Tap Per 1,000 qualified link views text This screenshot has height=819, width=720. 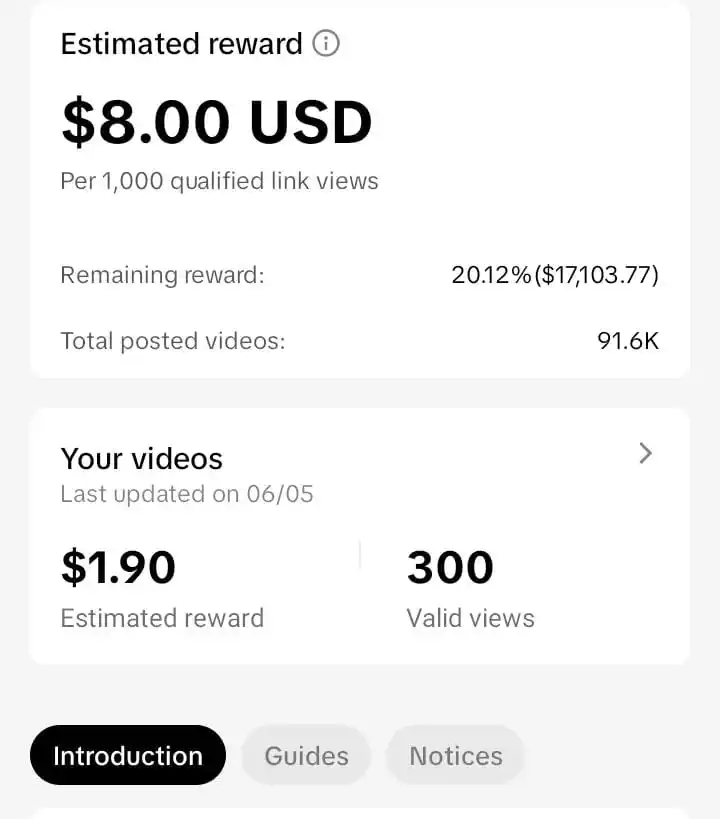[219, 181]
